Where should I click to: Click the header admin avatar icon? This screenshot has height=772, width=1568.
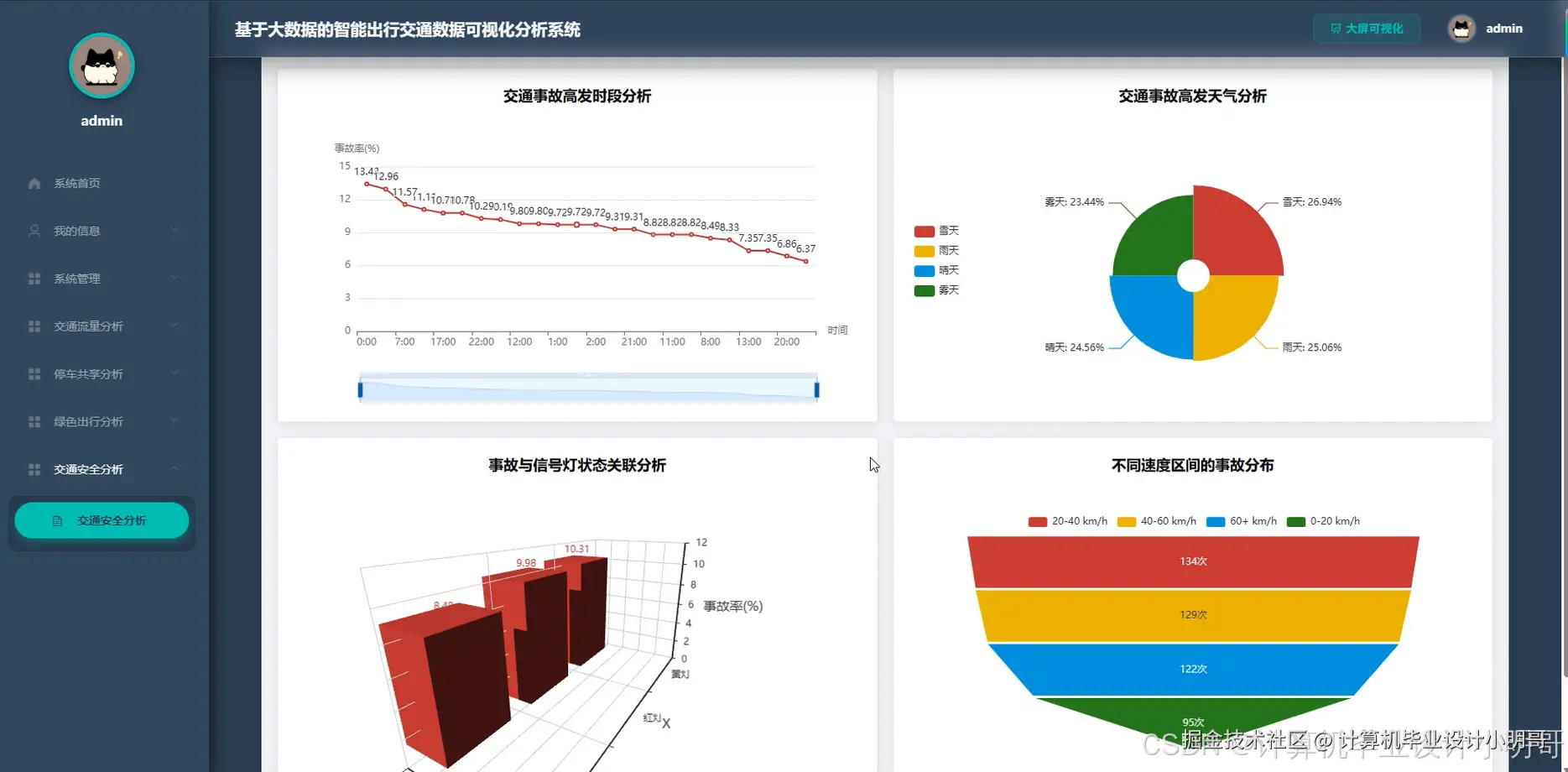(x=1461, y=29)
